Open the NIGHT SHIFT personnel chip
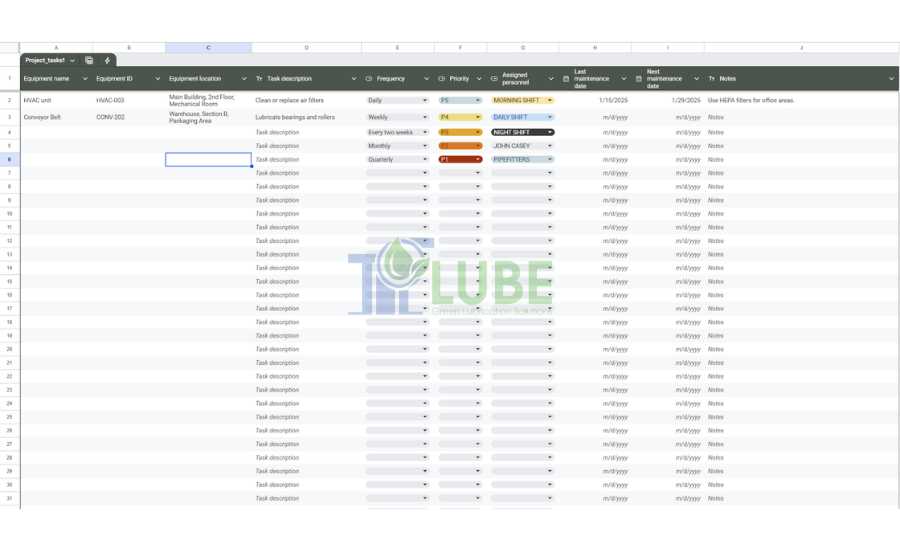Viewport: 900px width, 550px height. pos(522,133)
